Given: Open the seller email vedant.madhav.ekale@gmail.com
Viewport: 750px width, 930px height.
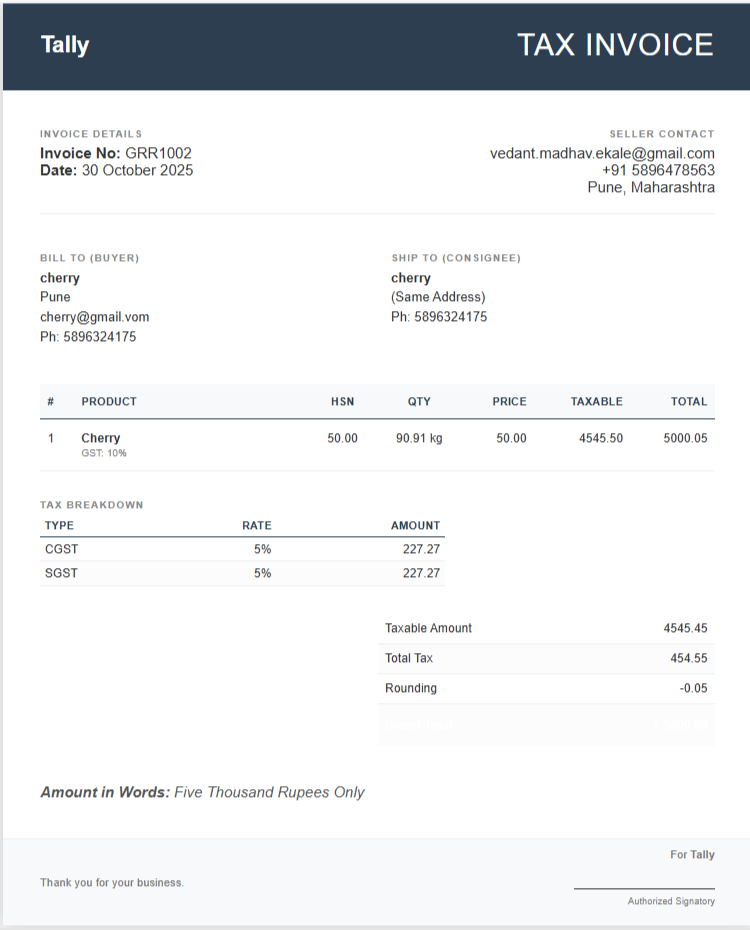Looking at the screenshot, I should tap(602, 153).
